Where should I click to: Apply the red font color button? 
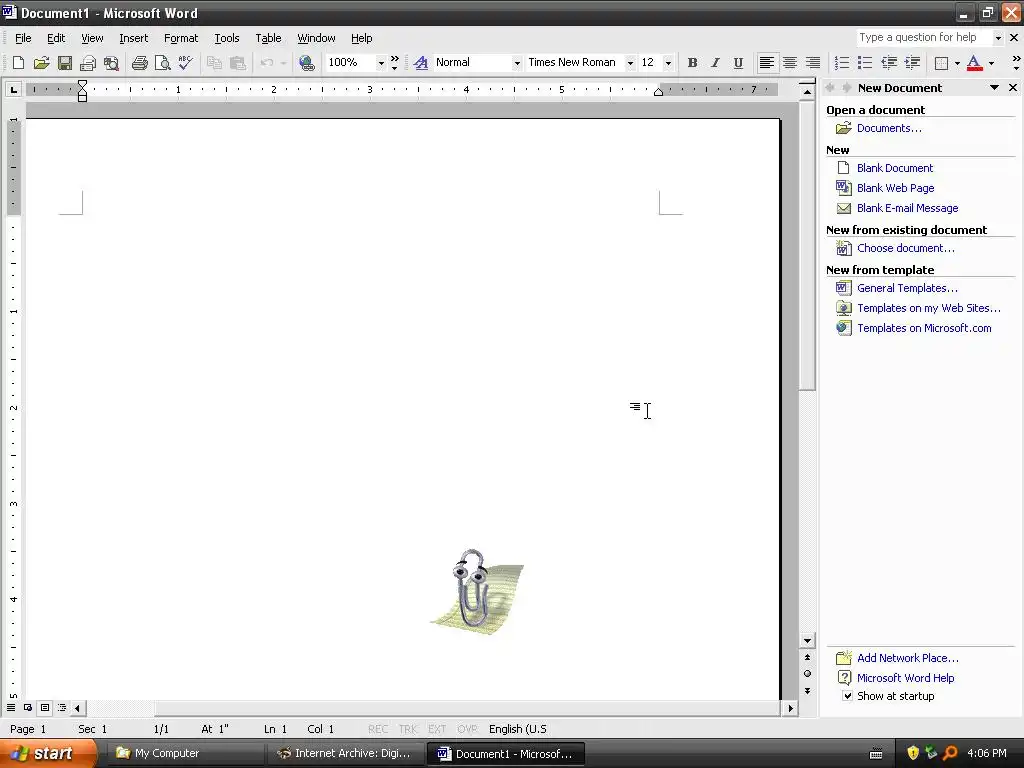[974, 63]
